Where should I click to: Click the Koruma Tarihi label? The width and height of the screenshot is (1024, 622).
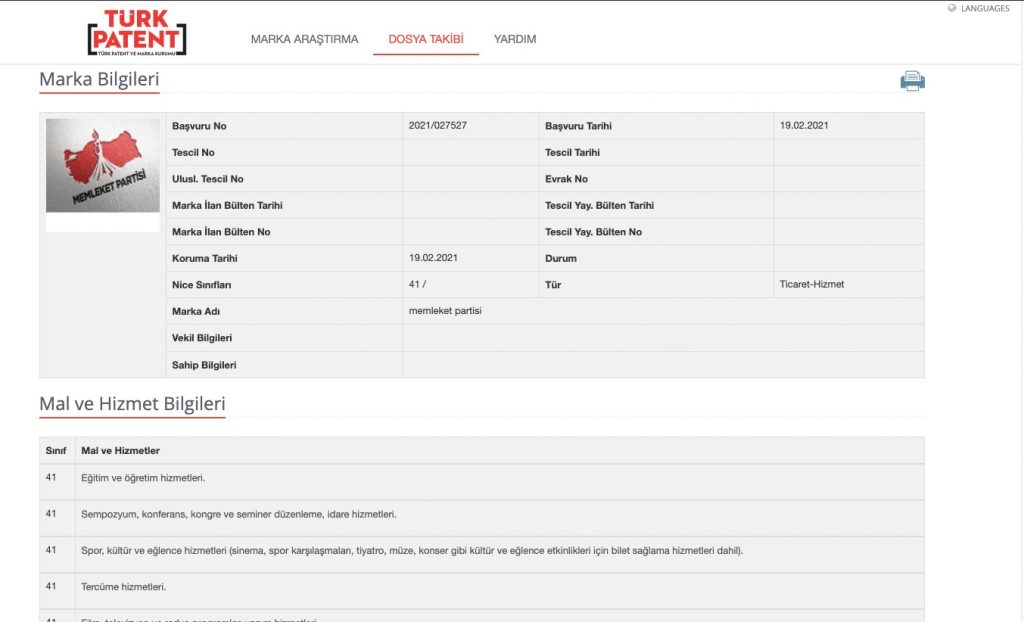[x=204, y=258]
